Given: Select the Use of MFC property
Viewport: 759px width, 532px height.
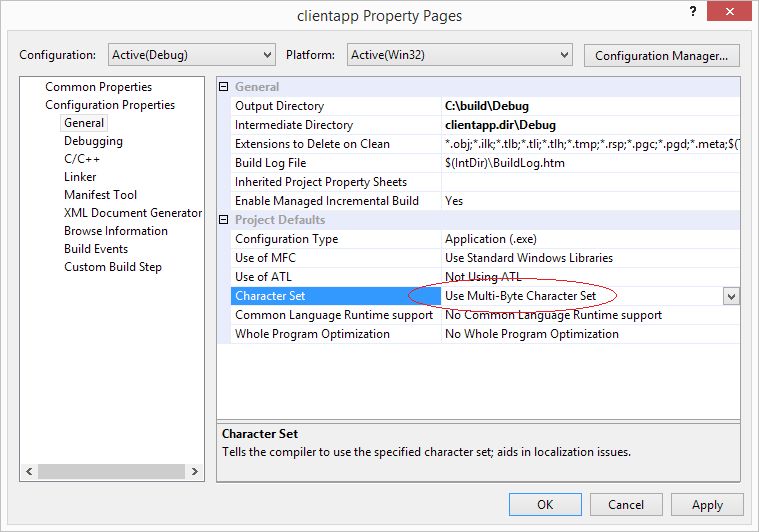Looking at the screenshot, I should tap(336, 258).
